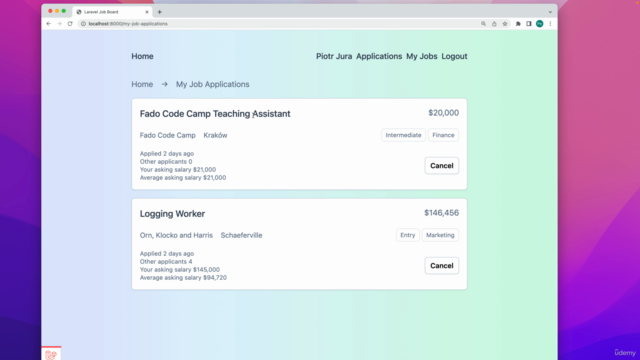The width and height of the screenshot is (640, 360).
Task: Click the Your asking salary $145,000 line
Action: [x=180, y=269]
